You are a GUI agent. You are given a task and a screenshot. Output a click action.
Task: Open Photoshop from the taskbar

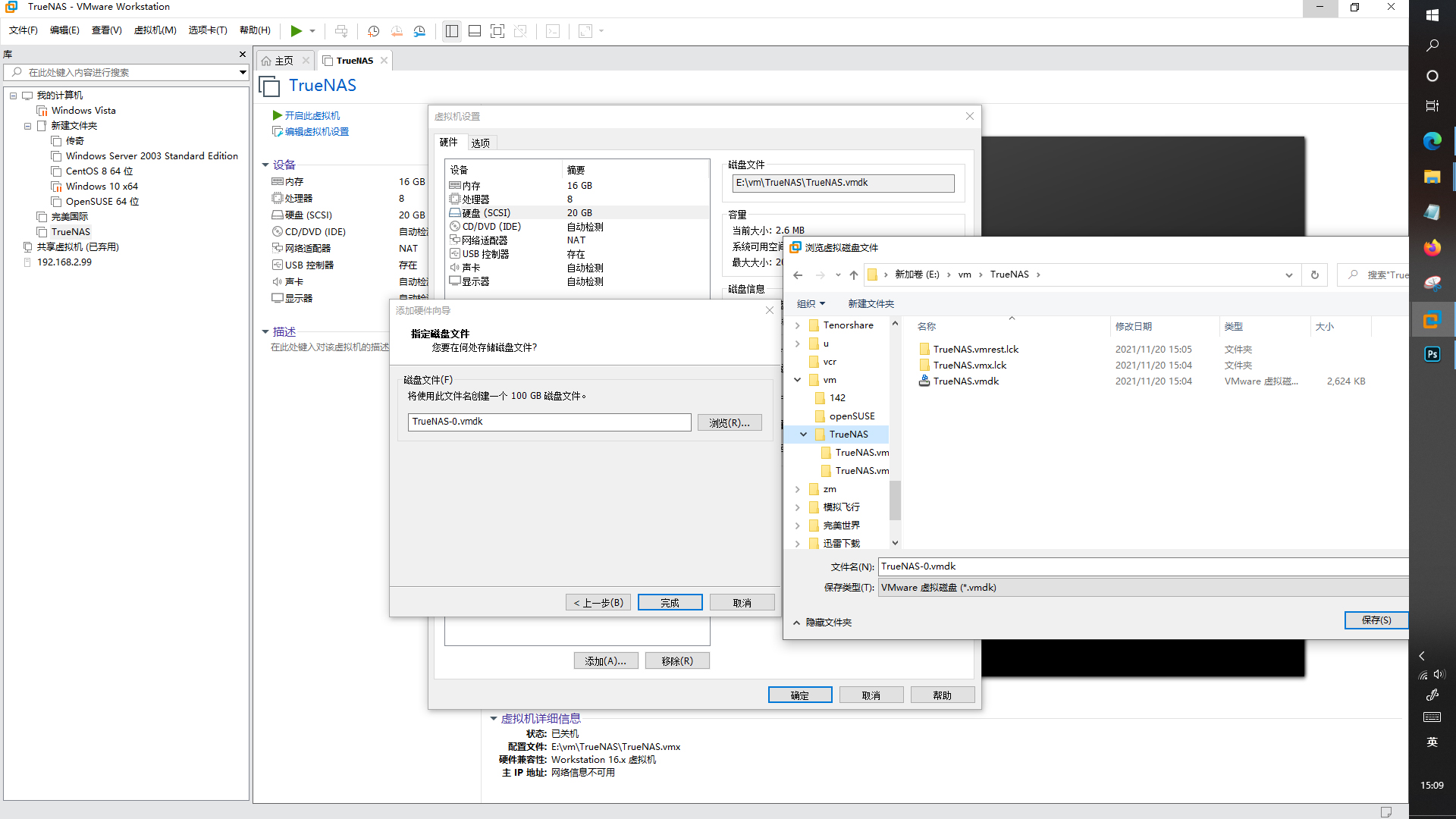coord(1432,354)
